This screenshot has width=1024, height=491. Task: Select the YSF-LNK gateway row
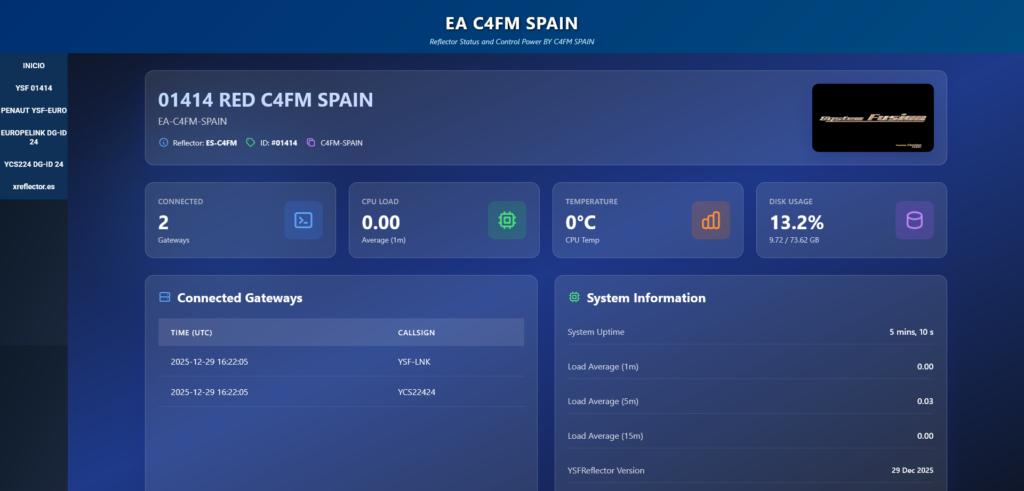click(x=340, y=362)
